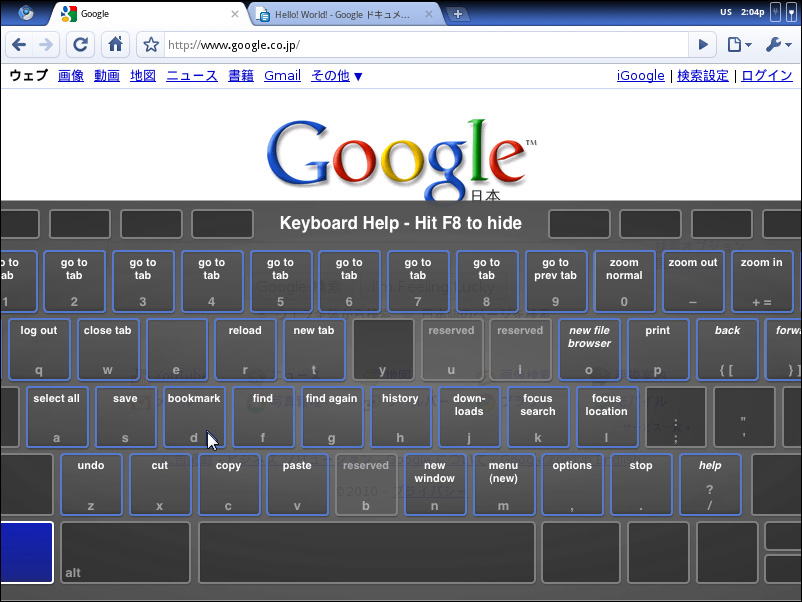
Task: Click the address bar URL field
Action: (x=425, y=45)
